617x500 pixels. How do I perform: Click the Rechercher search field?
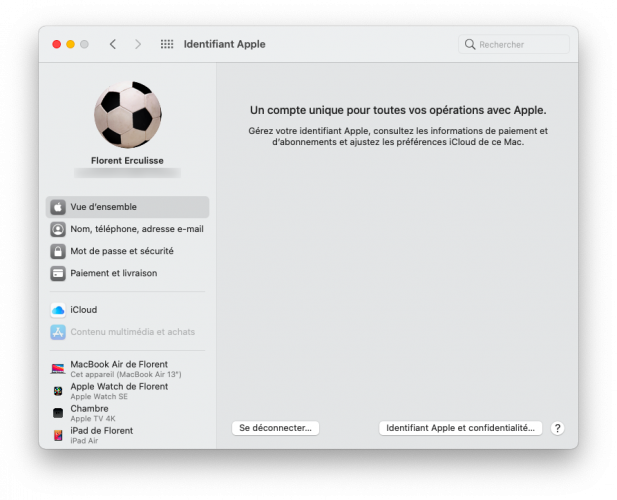(514, 44)
